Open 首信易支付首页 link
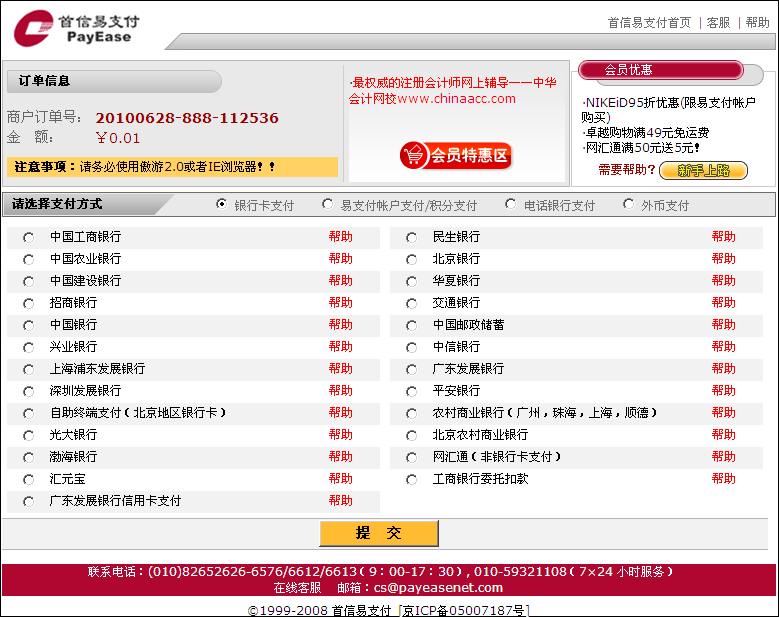Viewport: 779px width, 617px height. (x=649, y=22)
